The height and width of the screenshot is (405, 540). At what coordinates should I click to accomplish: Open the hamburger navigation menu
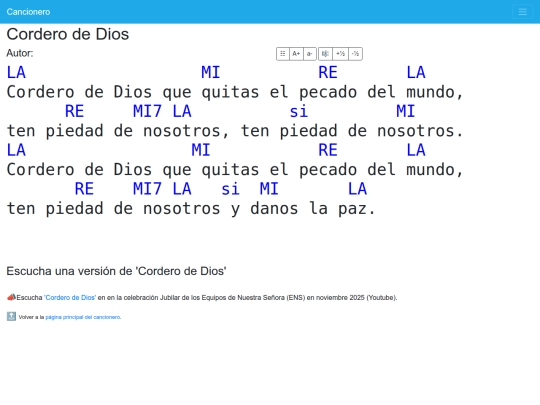[522, 12]
